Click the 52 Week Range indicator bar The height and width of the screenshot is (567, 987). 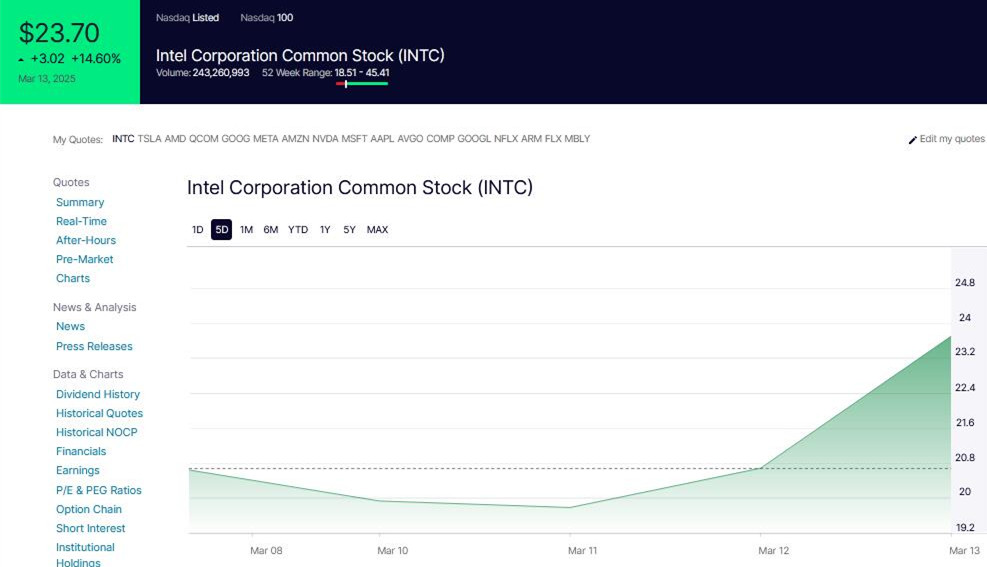click(362, 84)
